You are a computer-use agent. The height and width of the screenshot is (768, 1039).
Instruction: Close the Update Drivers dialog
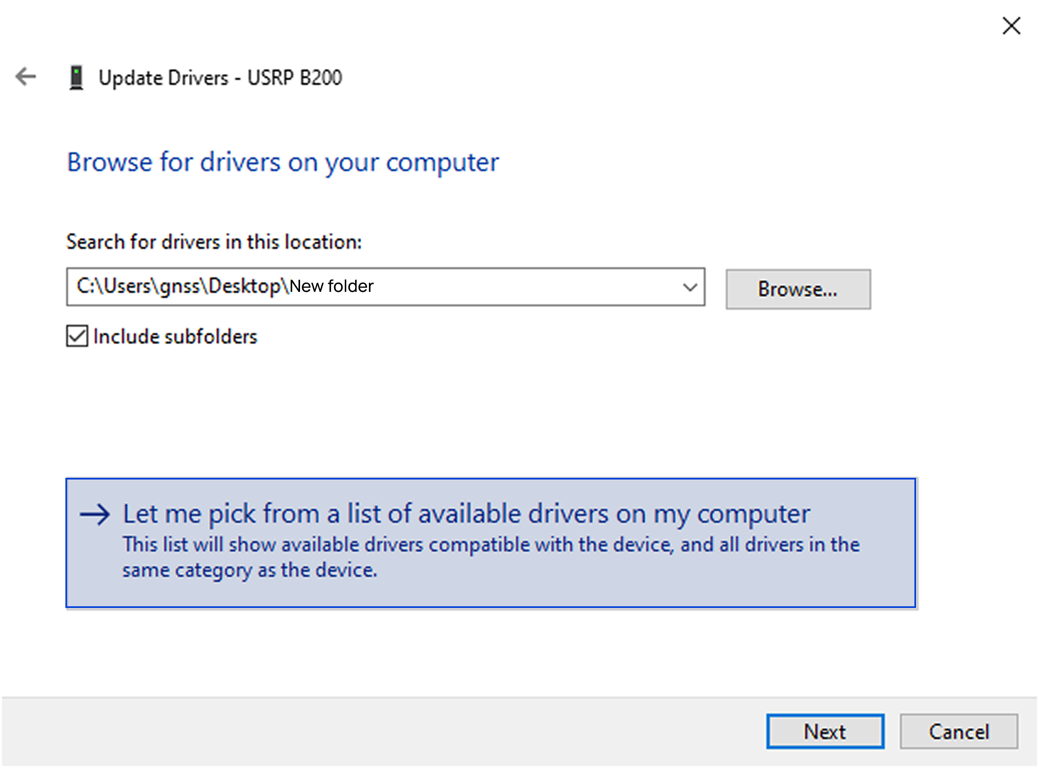click(1011, 26)
